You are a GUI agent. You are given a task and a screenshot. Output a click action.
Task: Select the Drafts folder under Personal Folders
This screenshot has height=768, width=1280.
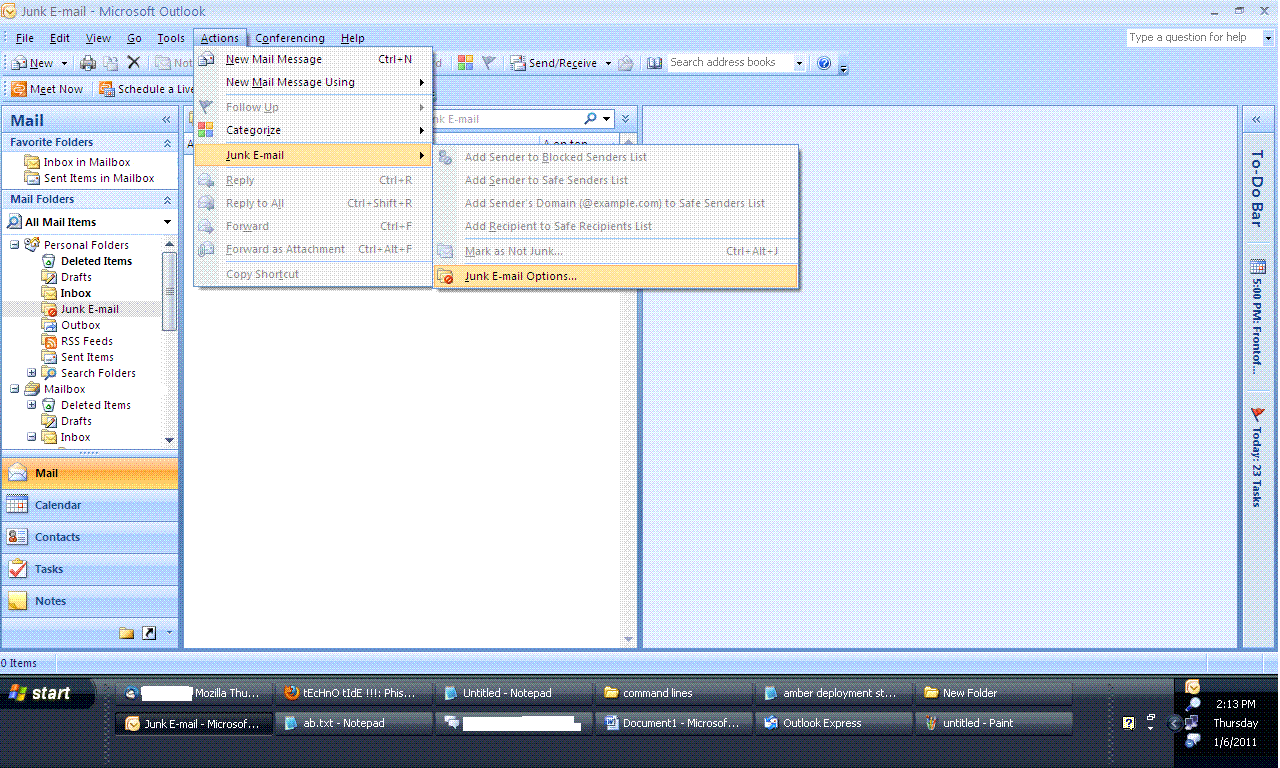[x=76, y=277]
